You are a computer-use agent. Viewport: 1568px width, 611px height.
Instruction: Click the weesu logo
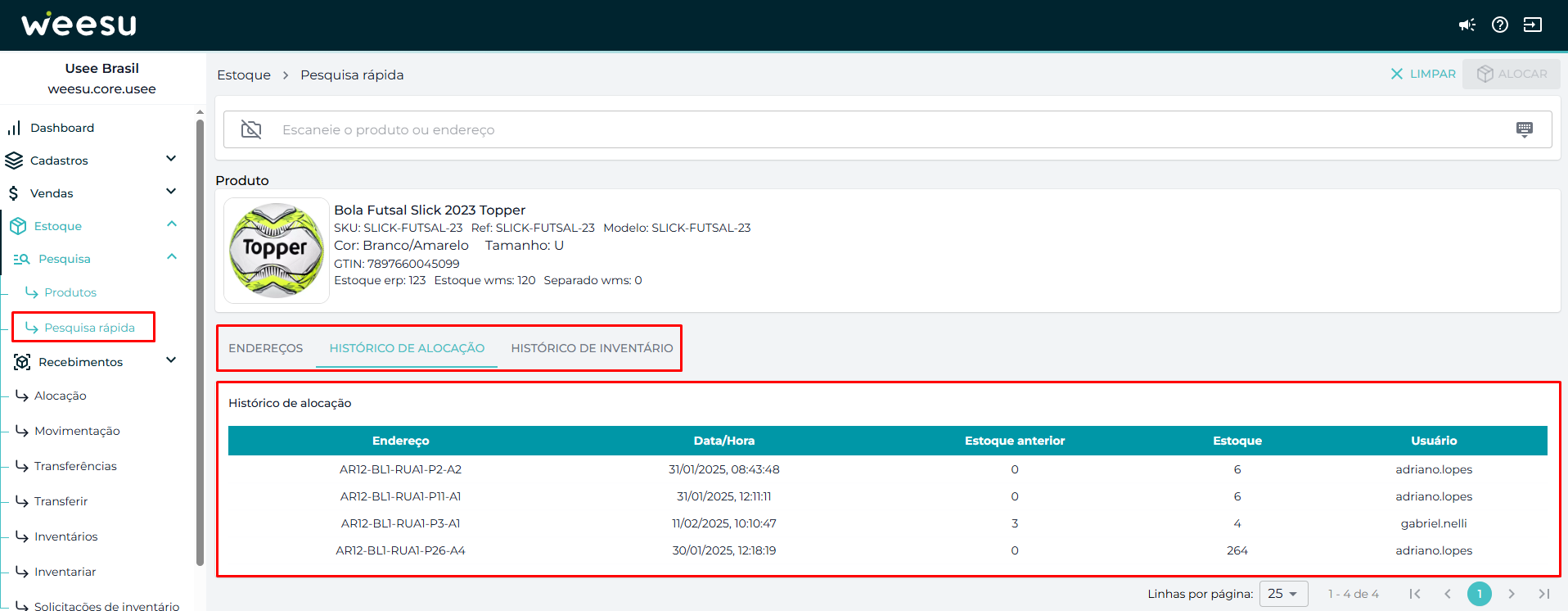(79, 25)
